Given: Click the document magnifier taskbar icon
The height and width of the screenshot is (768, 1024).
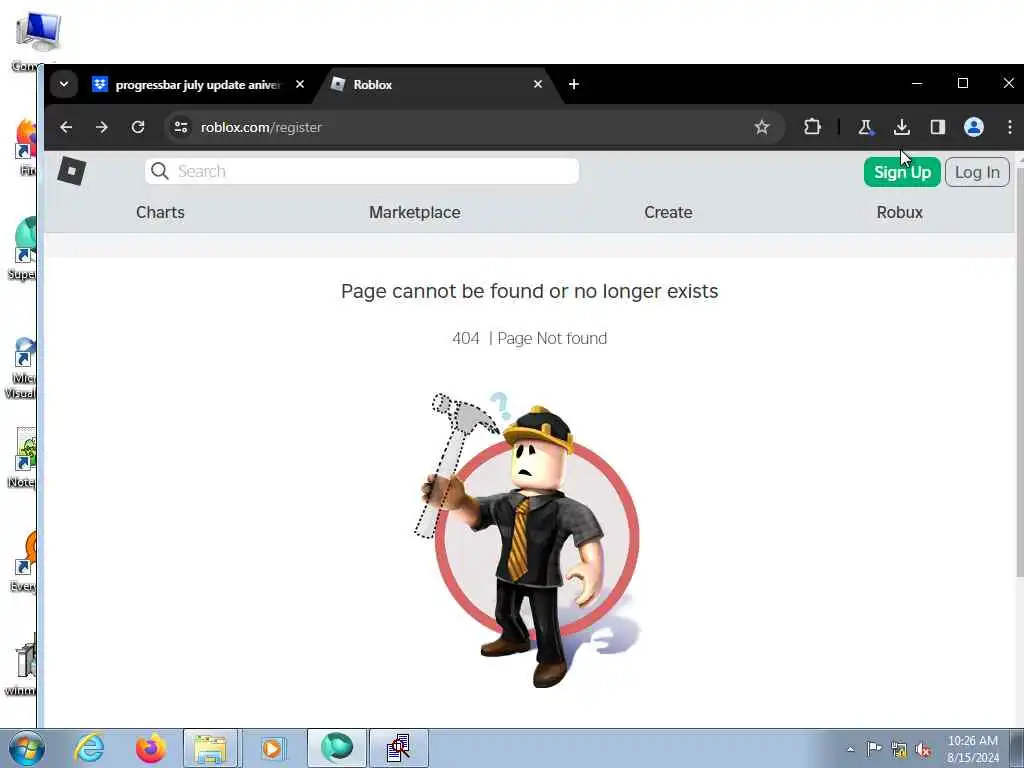Looking at the screenshot, I should coord(399,748).
